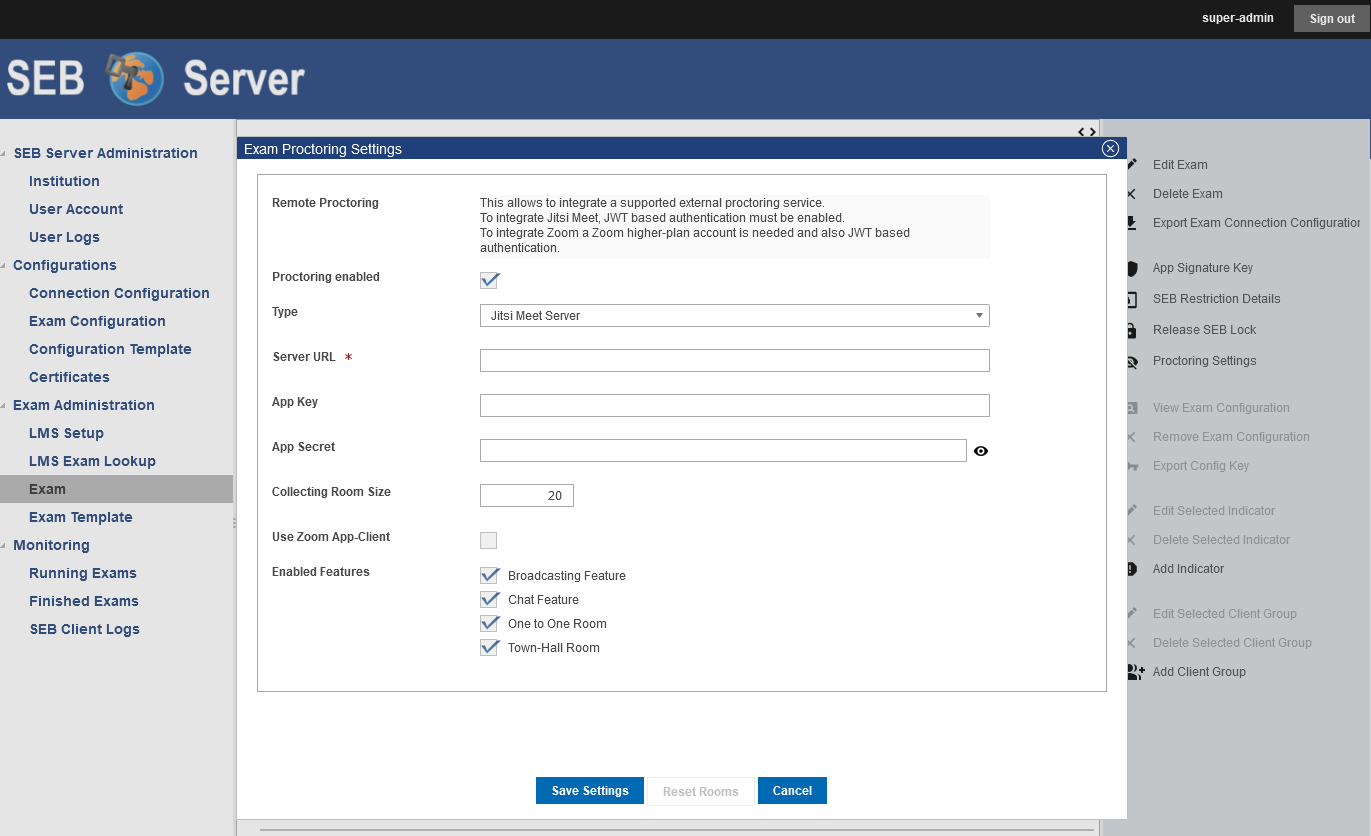
Task: Uncheck the Proctoring enabled checkbox
Action: 489,280
